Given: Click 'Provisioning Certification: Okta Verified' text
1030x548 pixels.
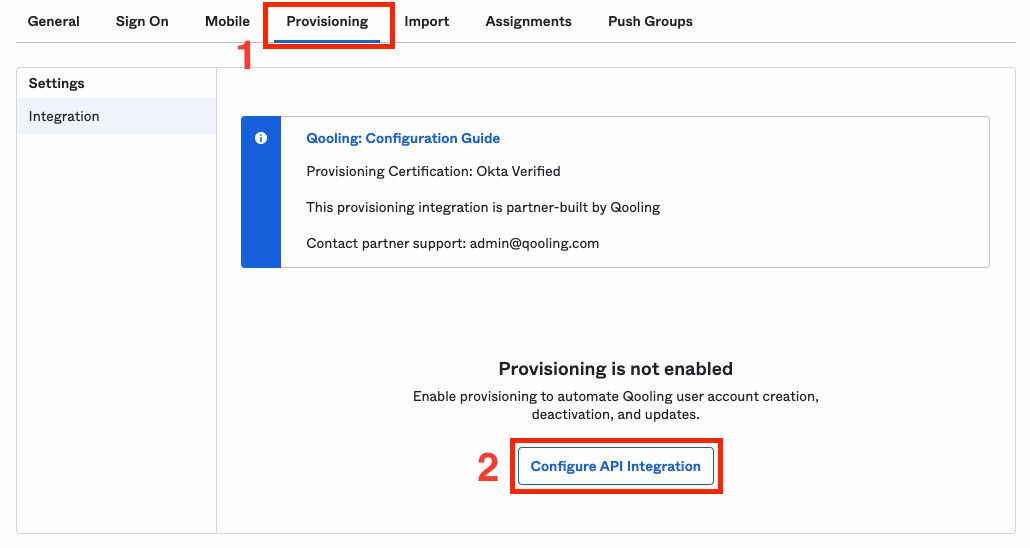Looking at the screenshot, I should [433, 171].
